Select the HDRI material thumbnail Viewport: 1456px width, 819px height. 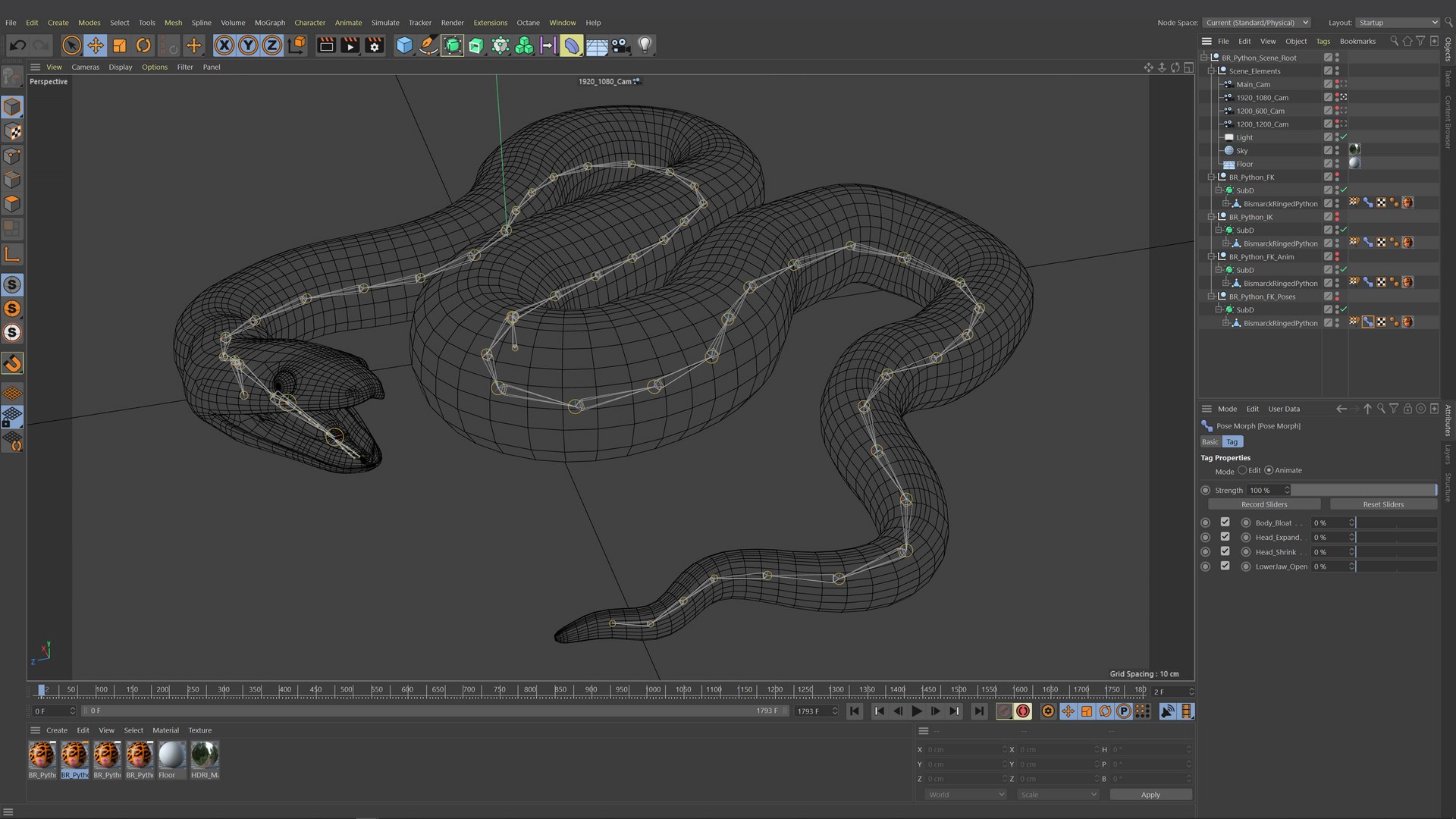tap(205, 760)
